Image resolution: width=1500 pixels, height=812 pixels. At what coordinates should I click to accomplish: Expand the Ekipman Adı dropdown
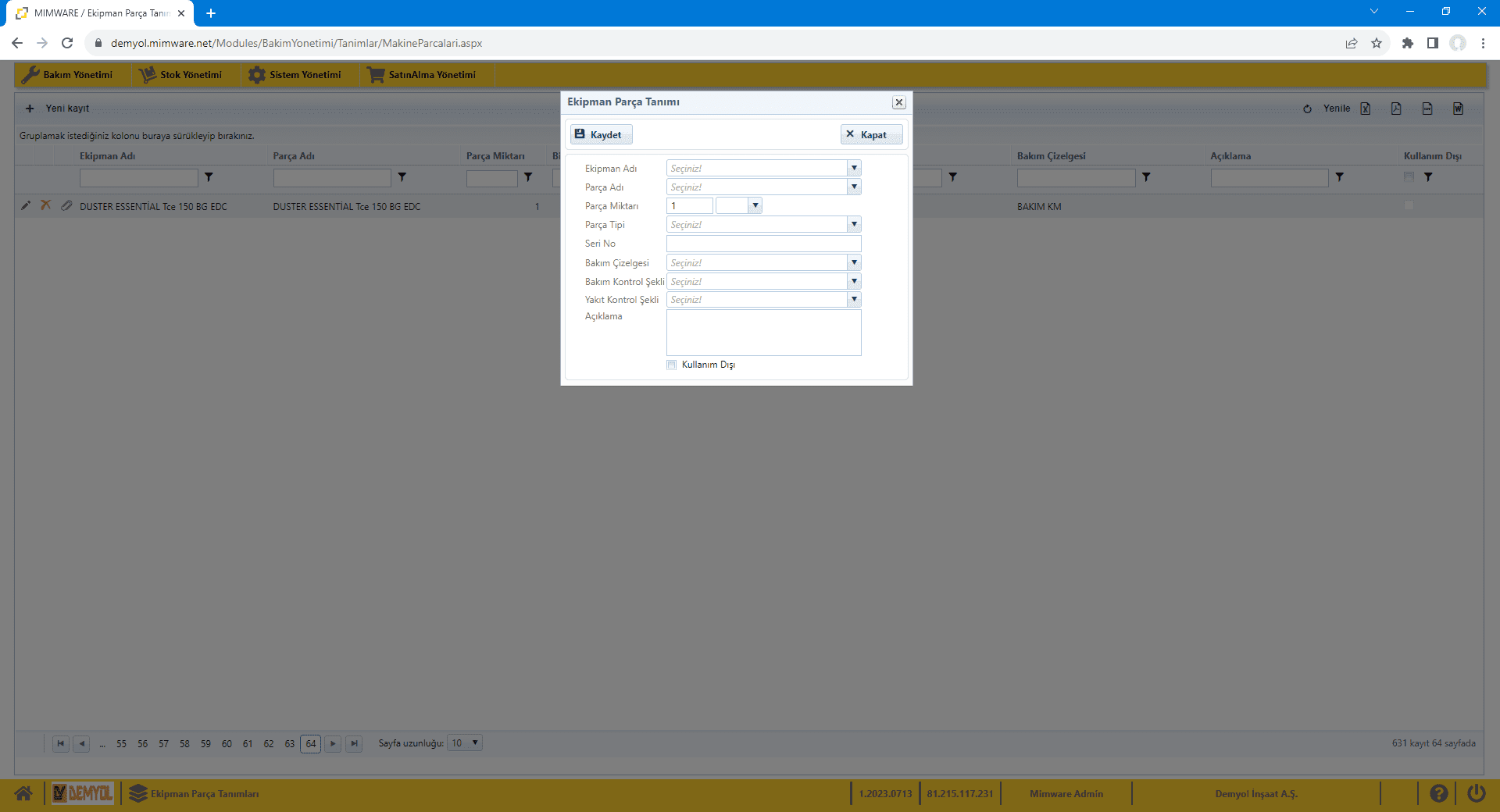coord(854,169)
